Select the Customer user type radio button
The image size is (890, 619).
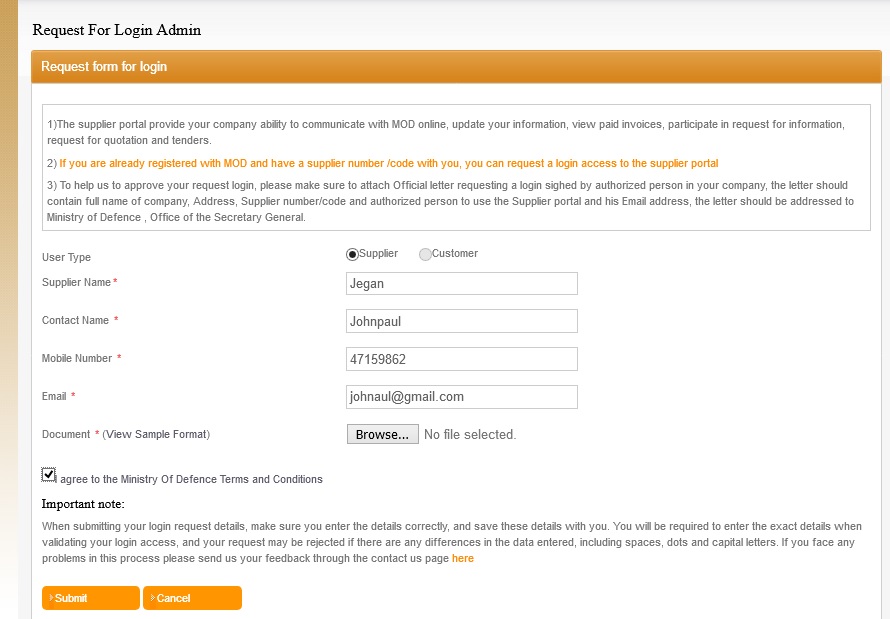425,254
